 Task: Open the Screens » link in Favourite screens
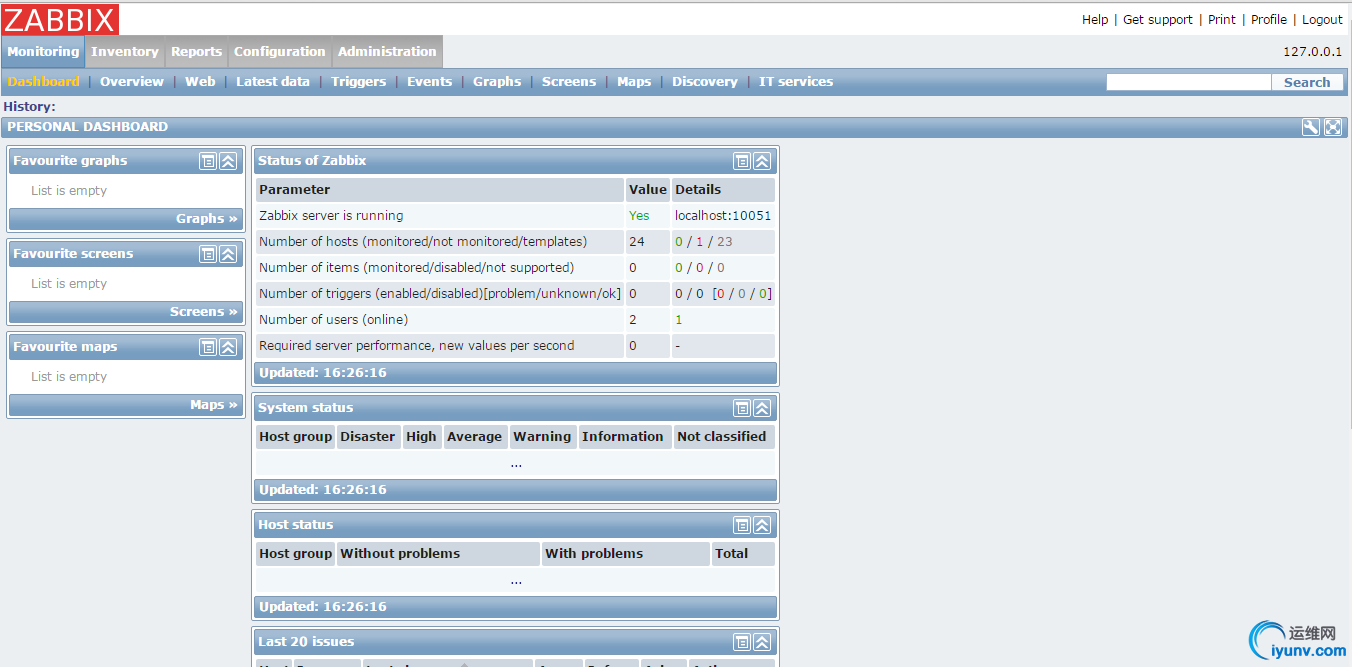coord(204,312)
